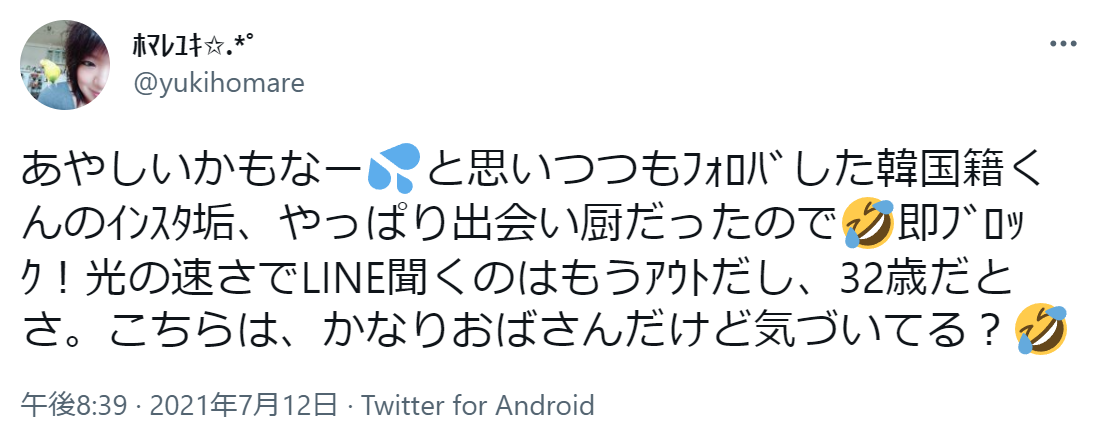Open the Twitter for Android source link

pos(478,406)
